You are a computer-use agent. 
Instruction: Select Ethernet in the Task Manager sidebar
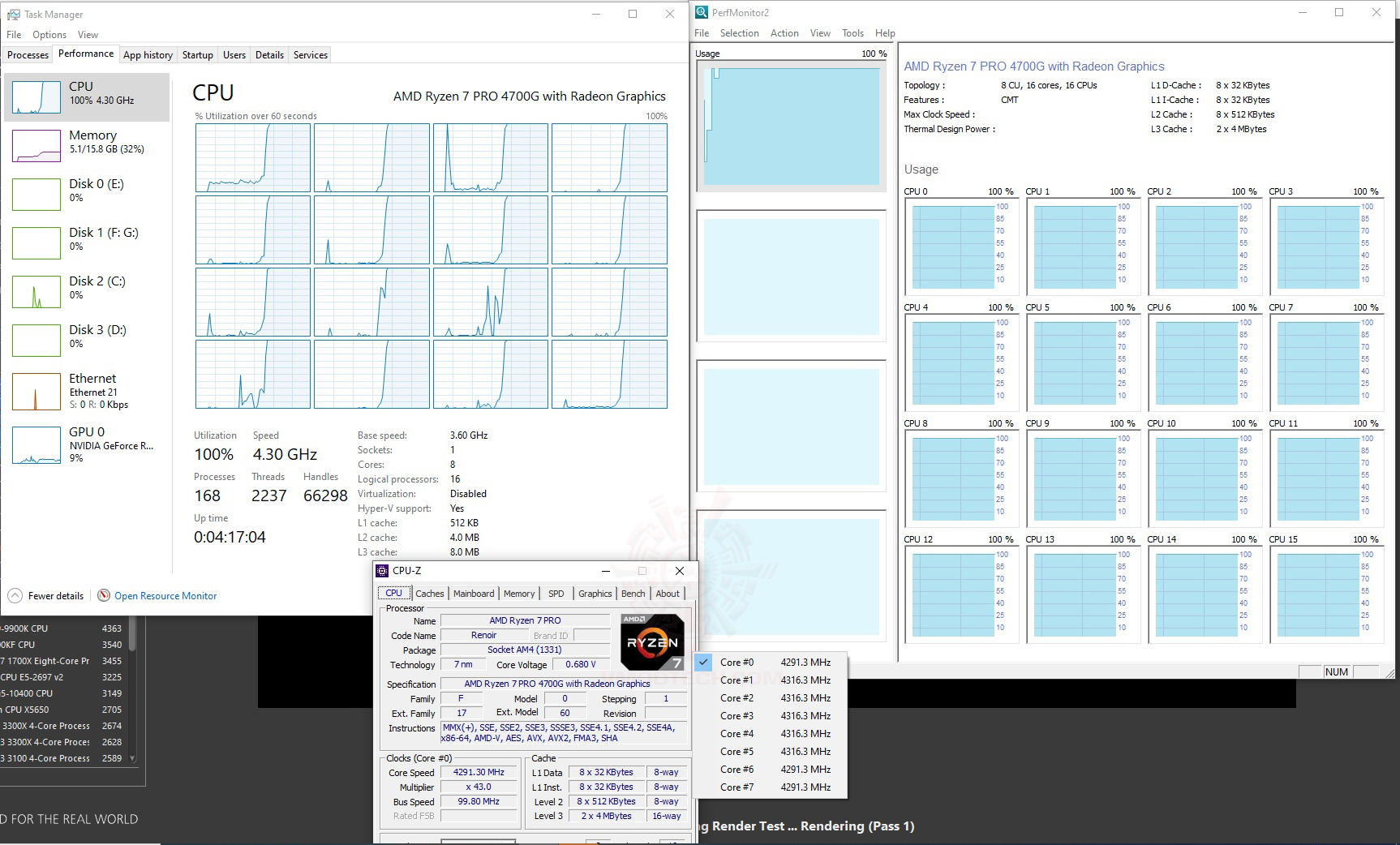click(x=87, y=391)
